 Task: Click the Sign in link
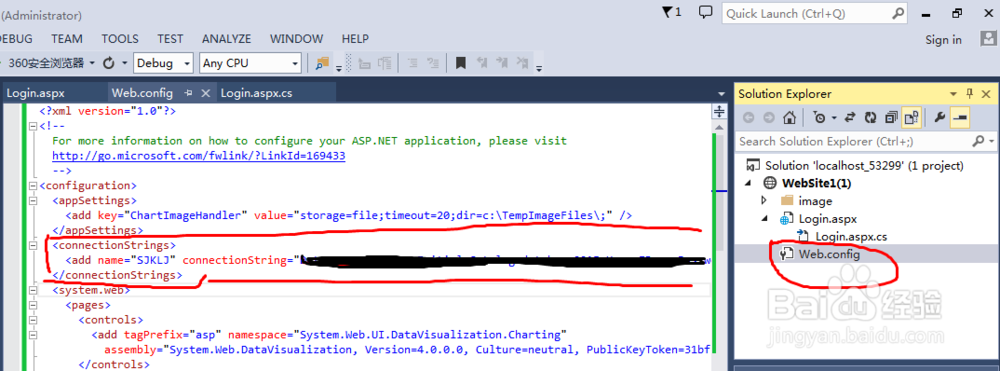[x=943, y=40]
